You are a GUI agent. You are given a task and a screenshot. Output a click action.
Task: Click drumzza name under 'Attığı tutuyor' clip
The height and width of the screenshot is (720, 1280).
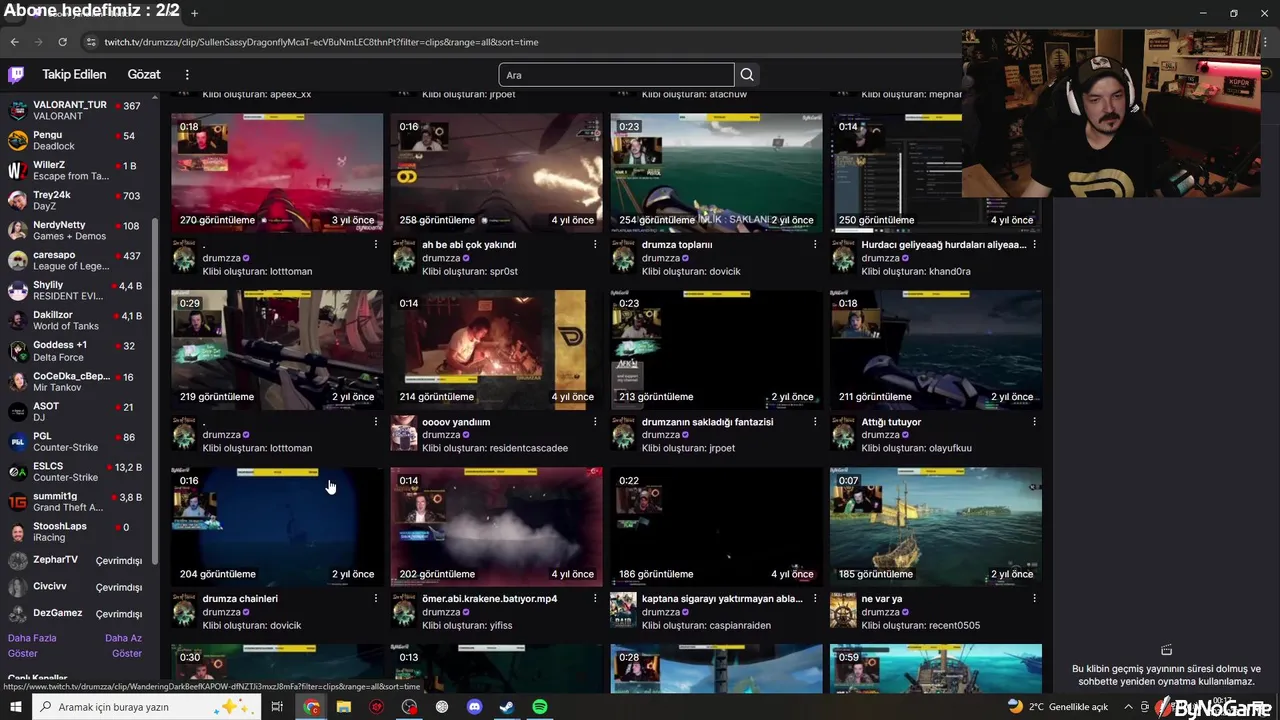(881, 435)
